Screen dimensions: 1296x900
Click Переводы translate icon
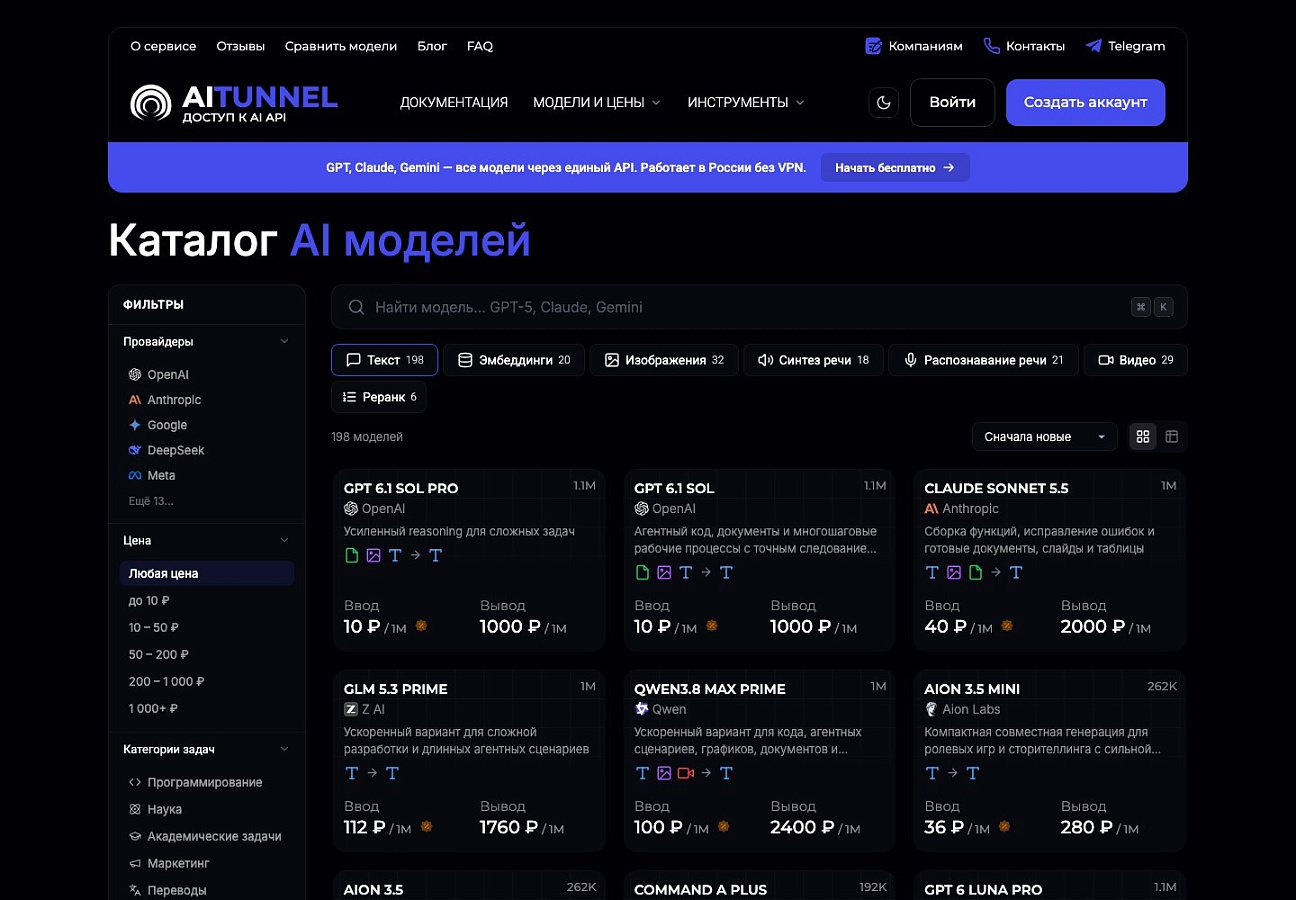click(x=135, y=890)
